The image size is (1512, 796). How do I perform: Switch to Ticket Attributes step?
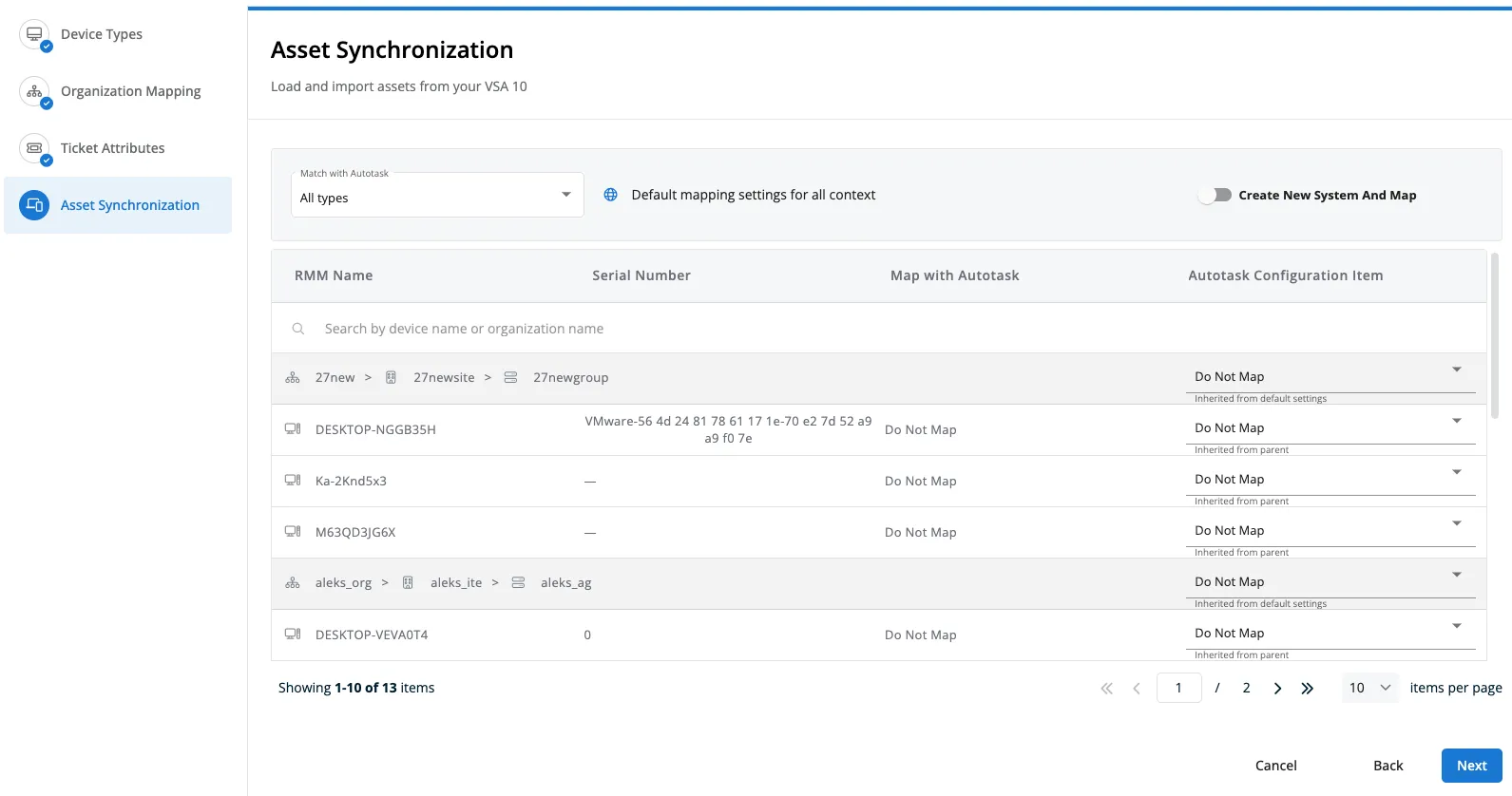(112, 148)
